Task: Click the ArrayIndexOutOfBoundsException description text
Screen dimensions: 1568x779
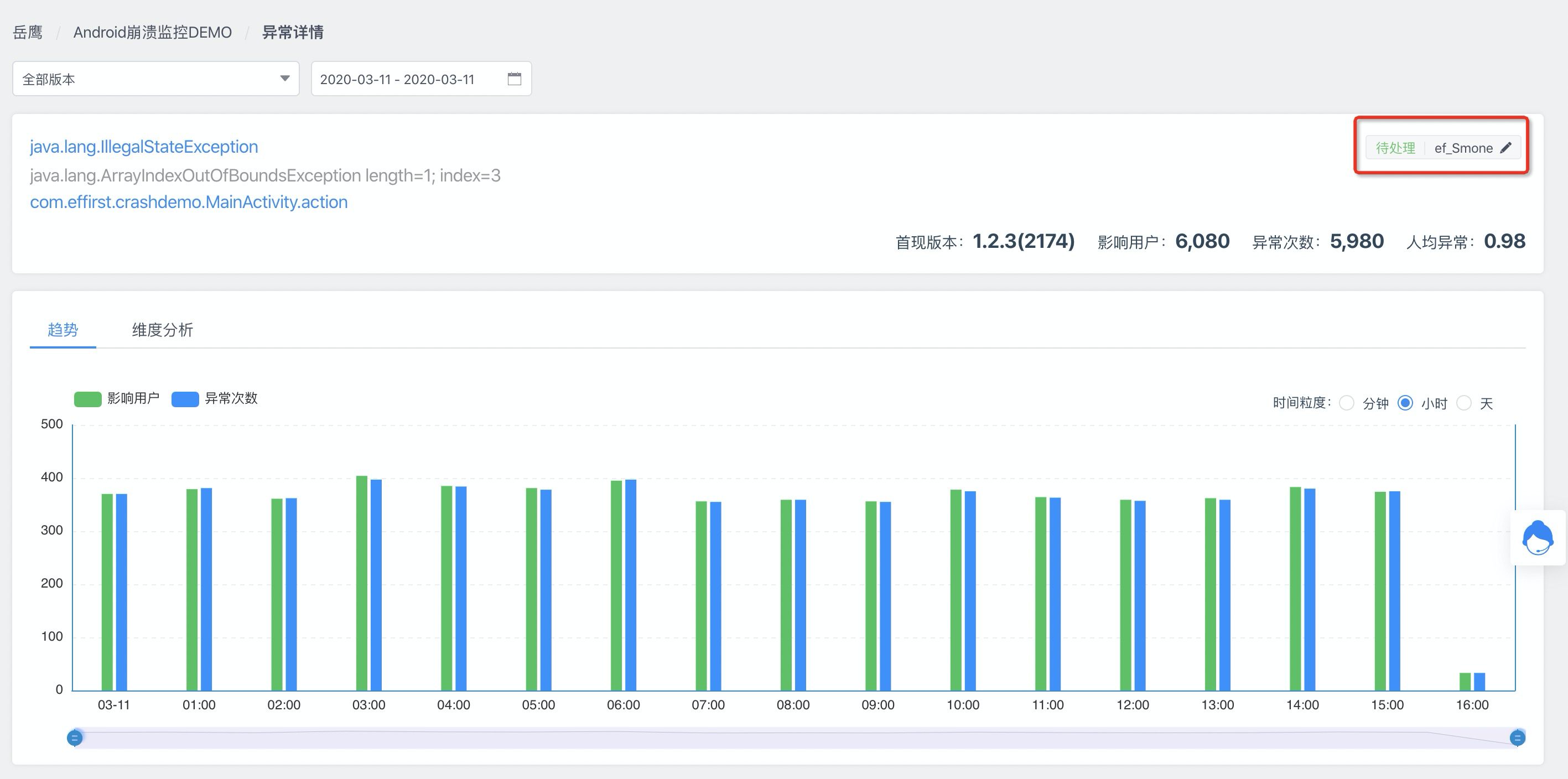Action: tap(266, 175)
